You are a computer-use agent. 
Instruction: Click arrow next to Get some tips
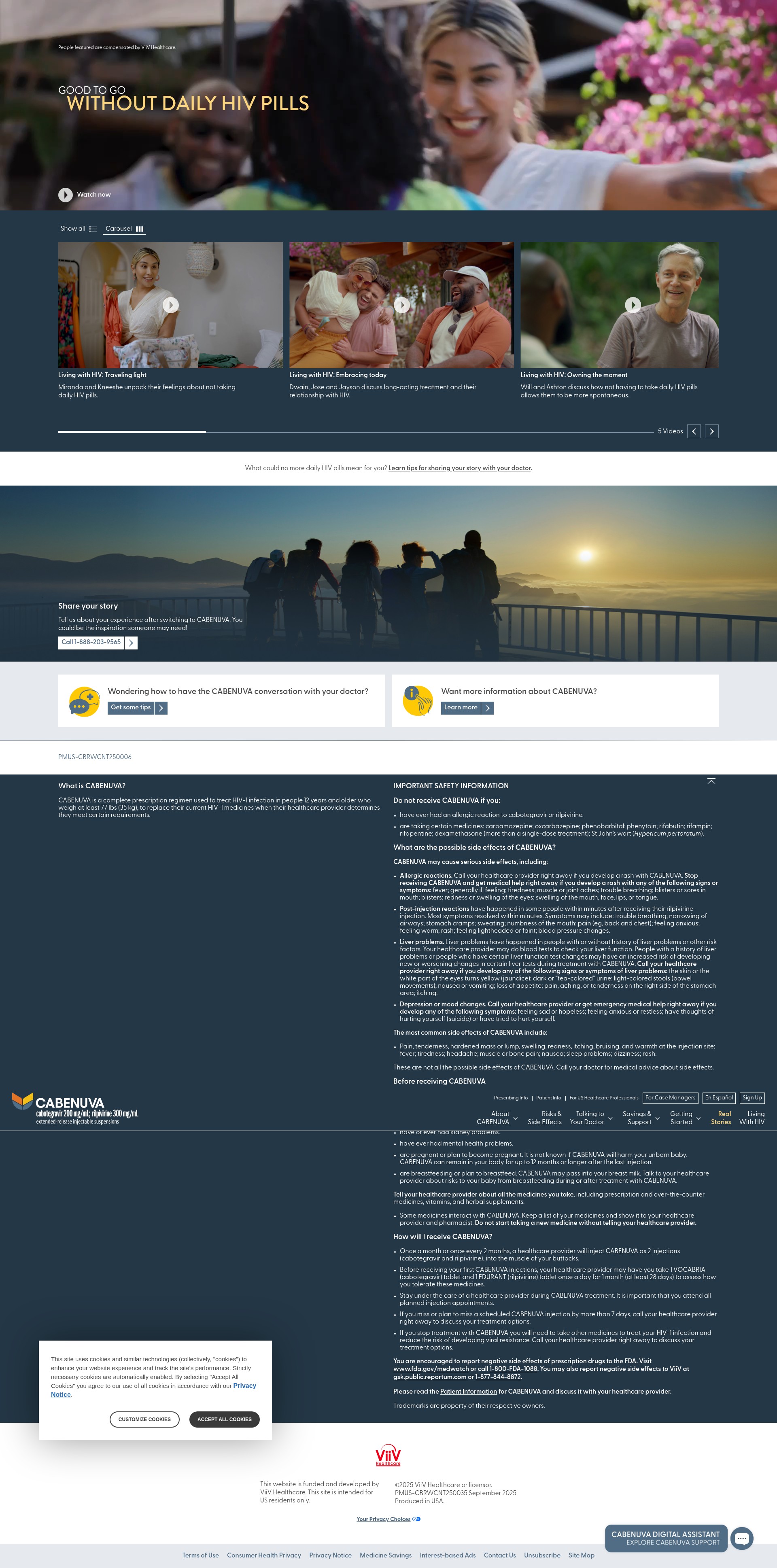(x=161, y=708)
